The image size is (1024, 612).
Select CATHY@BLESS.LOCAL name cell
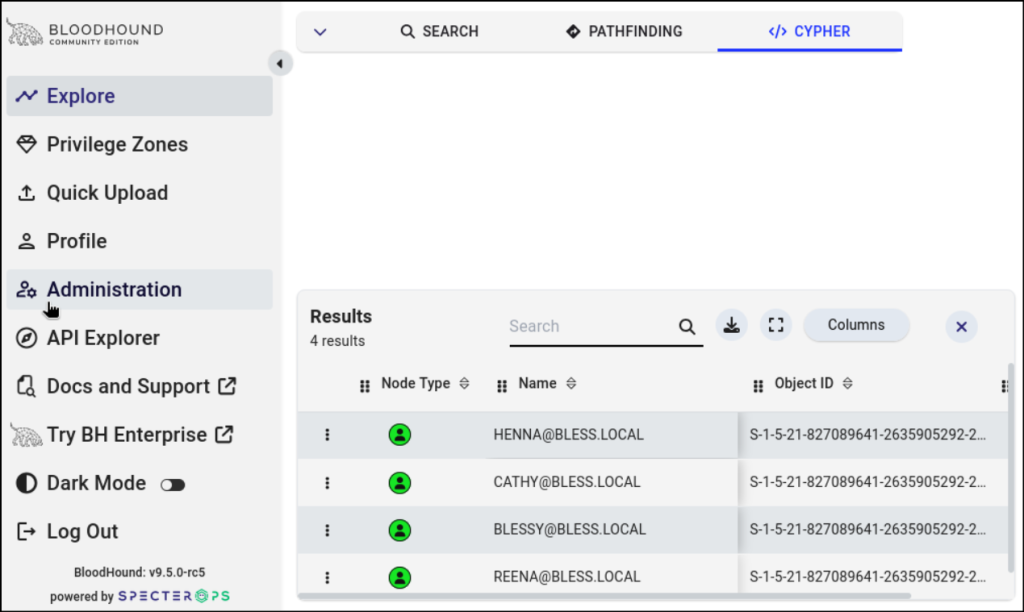(566, 482)
